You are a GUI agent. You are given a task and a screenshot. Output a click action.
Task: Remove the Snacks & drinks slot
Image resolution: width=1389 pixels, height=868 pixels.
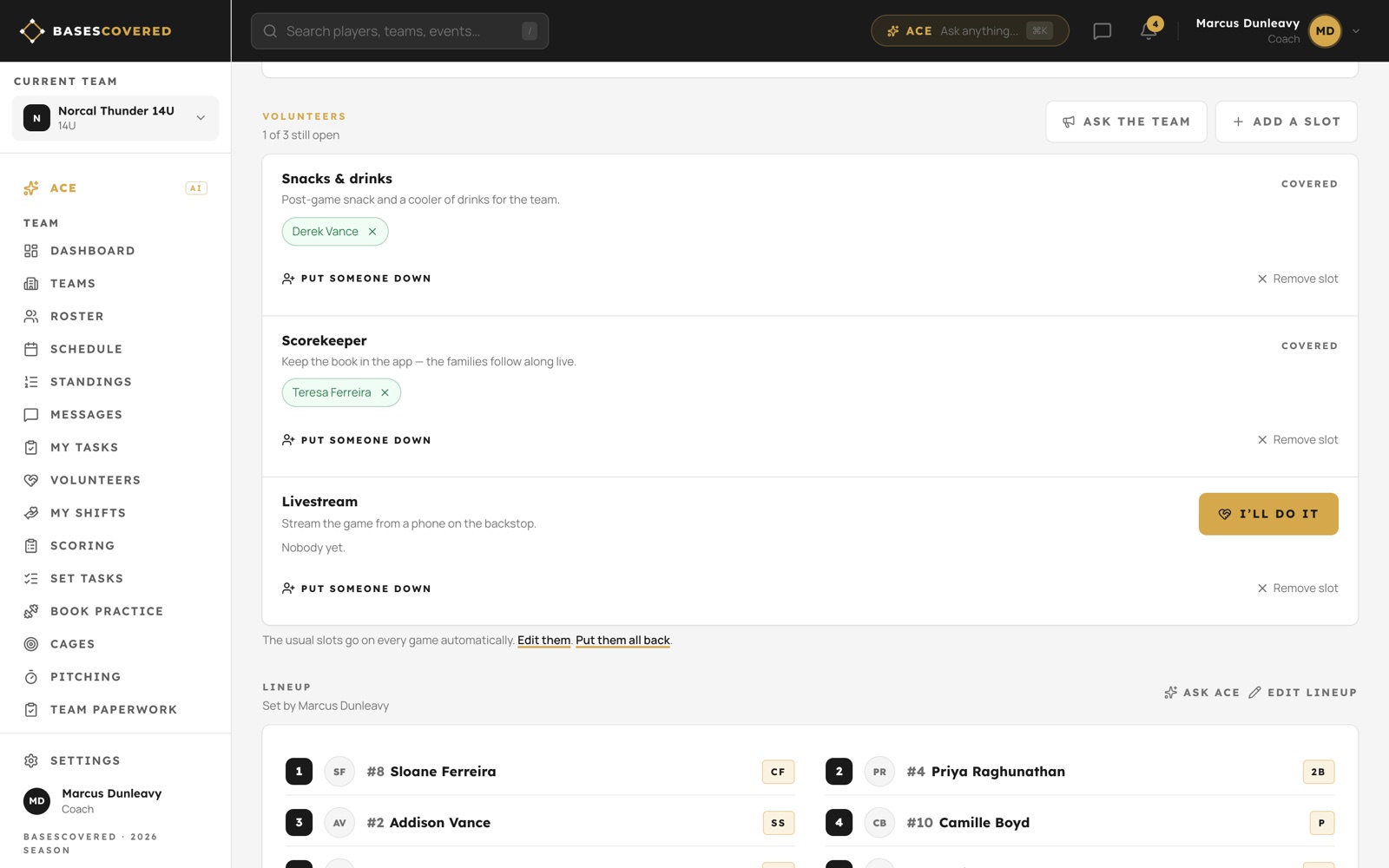[x=1298, y=279]
